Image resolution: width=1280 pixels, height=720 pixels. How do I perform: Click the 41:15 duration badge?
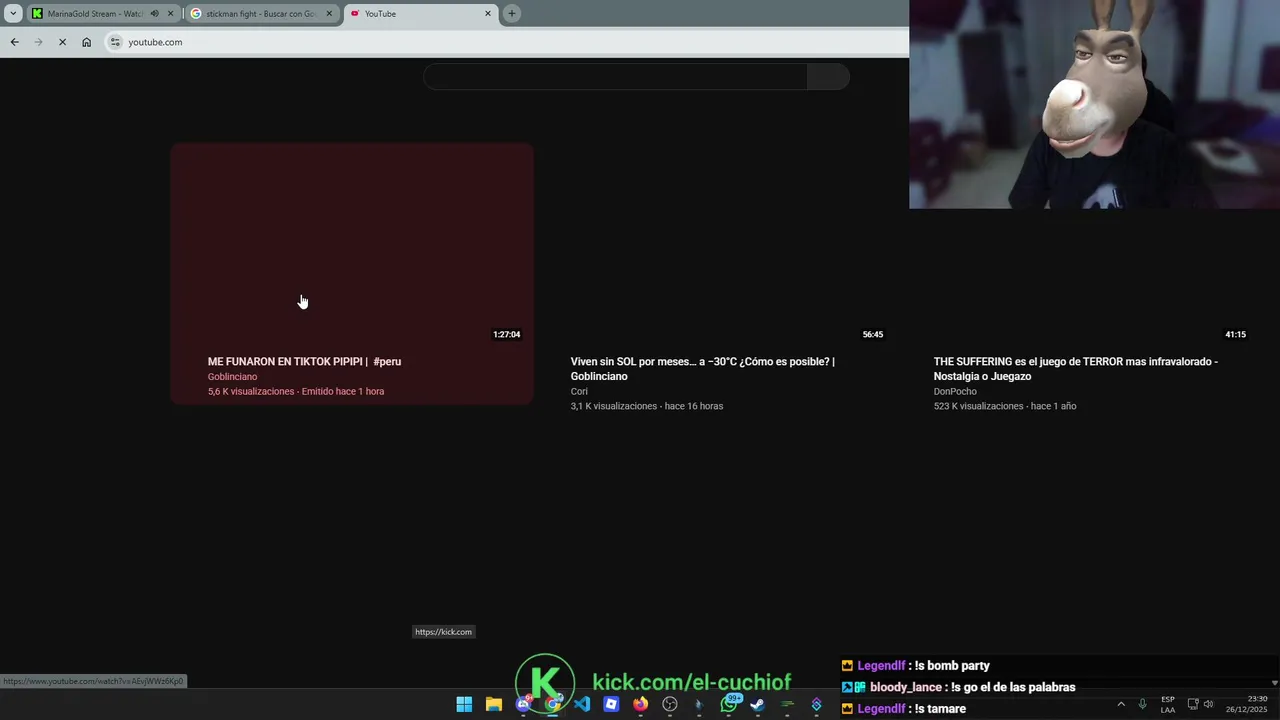pyautogui.click(x=1236, y=334)
